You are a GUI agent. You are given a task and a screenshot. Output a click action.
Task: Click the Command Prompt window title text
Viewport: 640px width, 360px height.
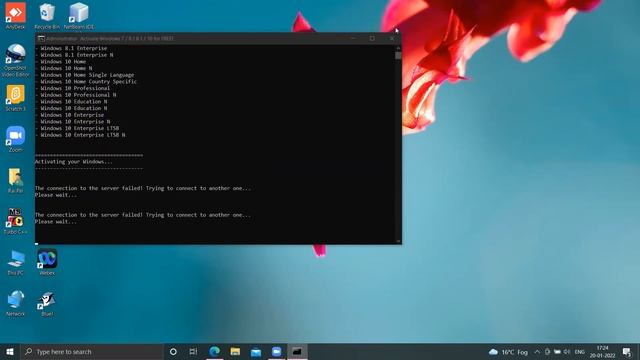point(110,38)
